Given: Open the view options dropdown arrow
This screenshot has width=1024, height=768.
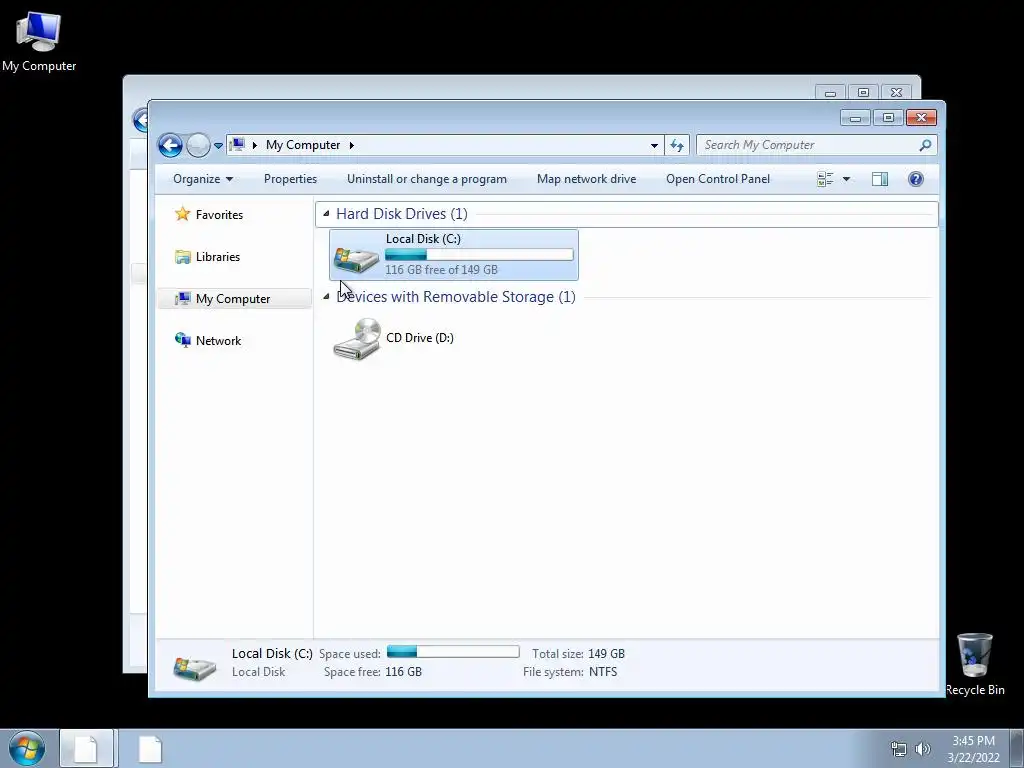Looking at the screenshot, I should click(846, 179).
